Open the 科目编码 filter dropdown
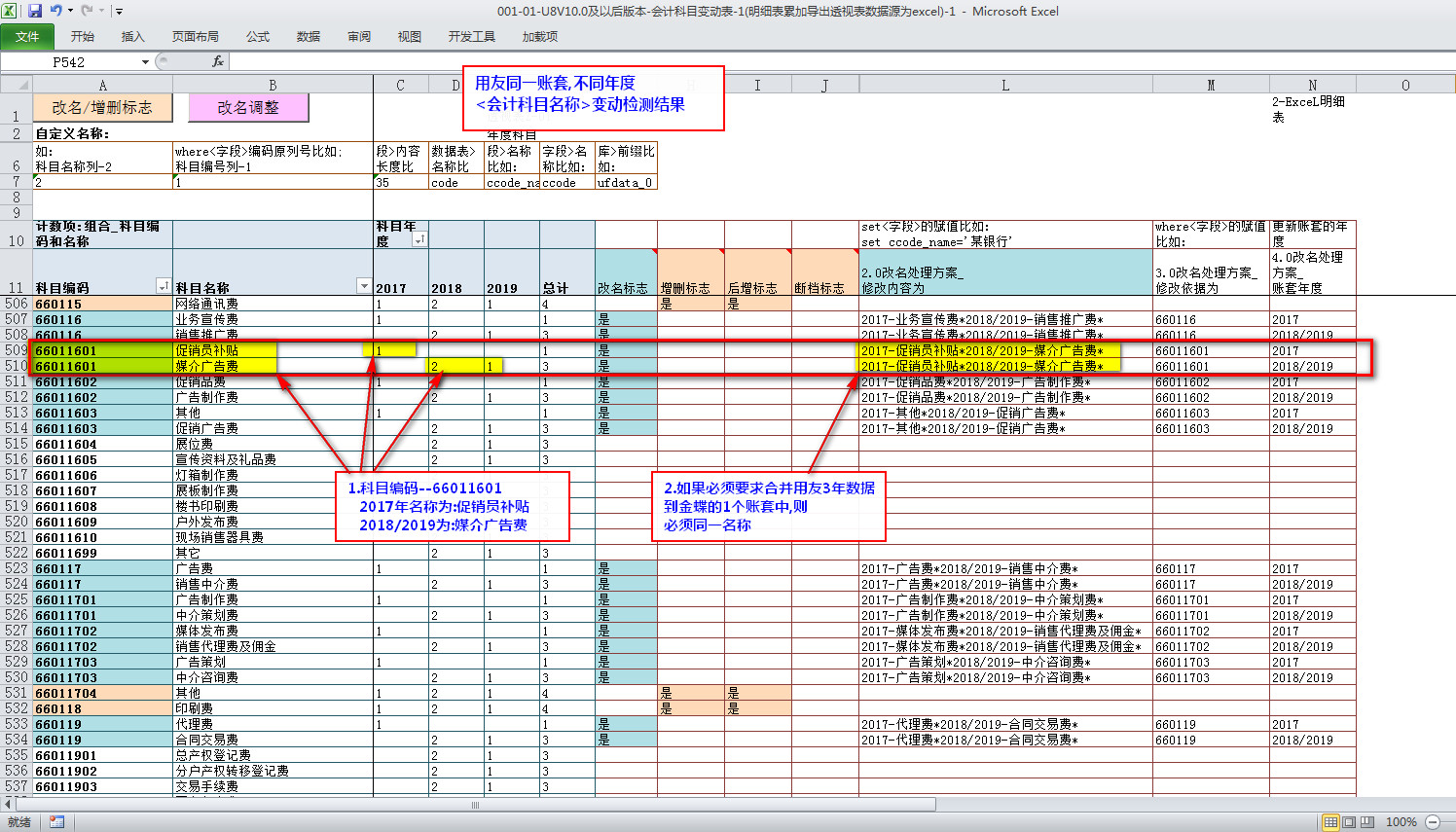 163,286
